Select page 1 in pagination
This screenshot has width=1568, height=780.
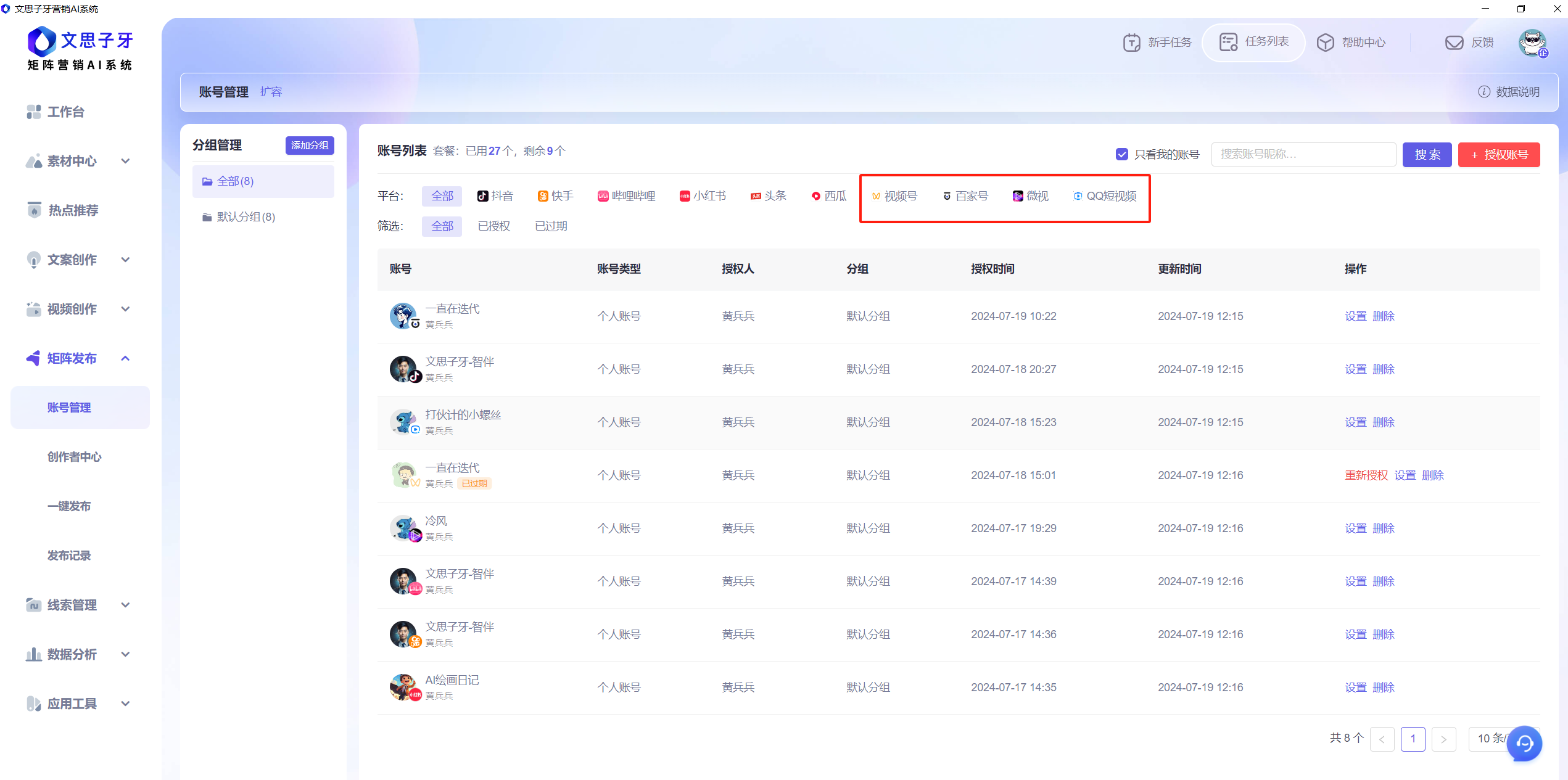coord(1413,739)
